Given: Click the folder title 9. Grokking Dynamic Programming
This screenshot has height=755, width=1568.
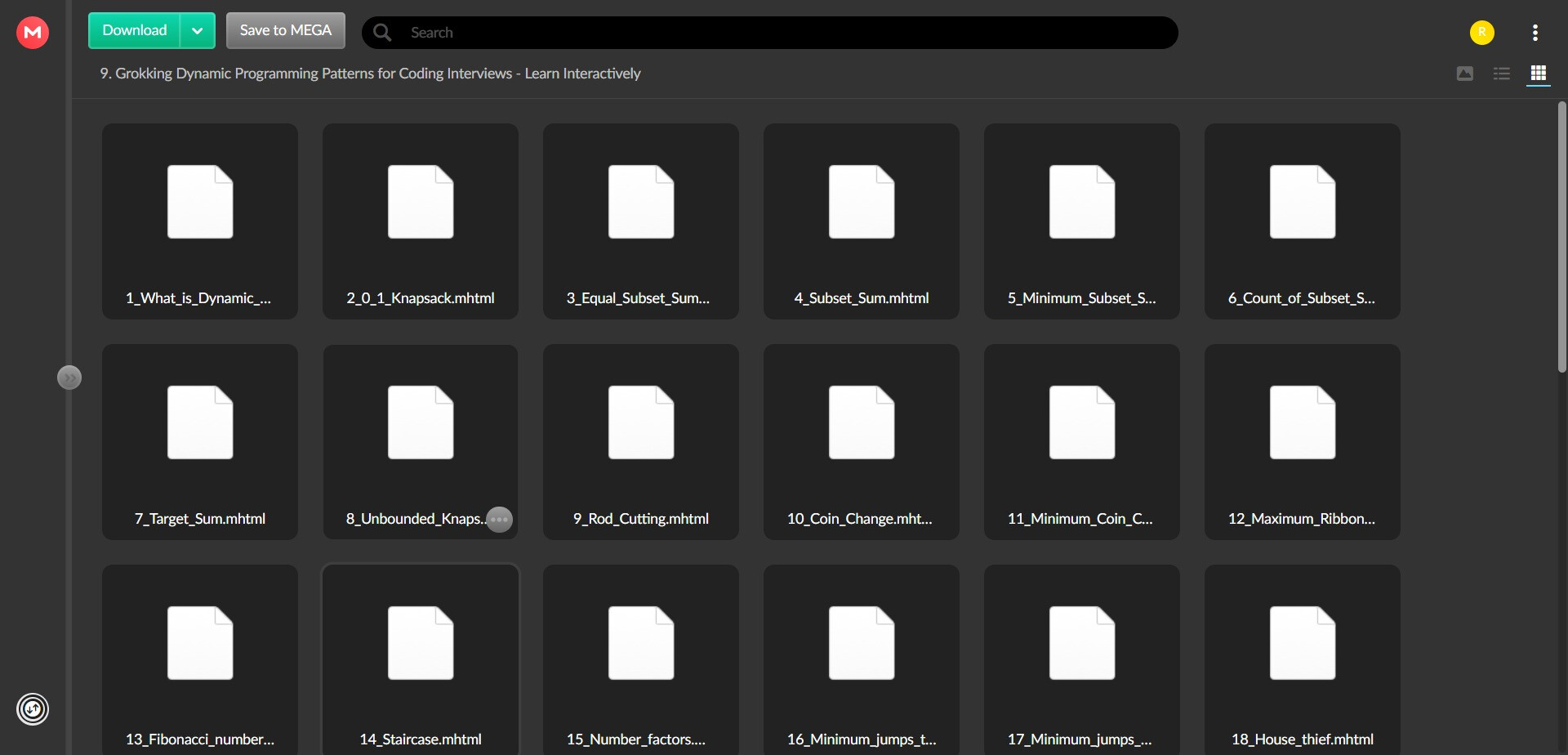Looking at the screenshot, I should [370, 74].
